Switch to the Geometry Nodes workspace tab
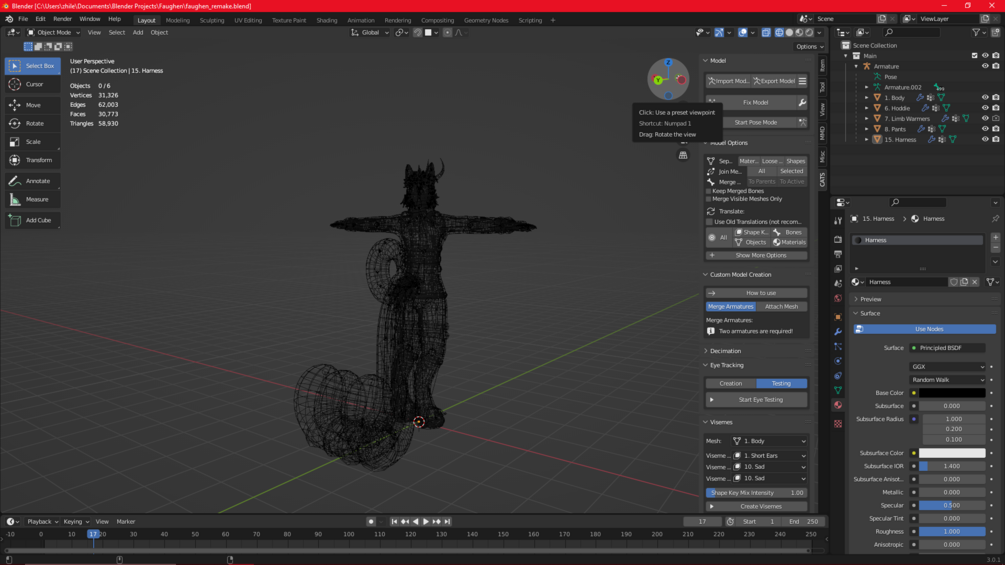Screen dimensions: 1005x565 coord(486,20)
